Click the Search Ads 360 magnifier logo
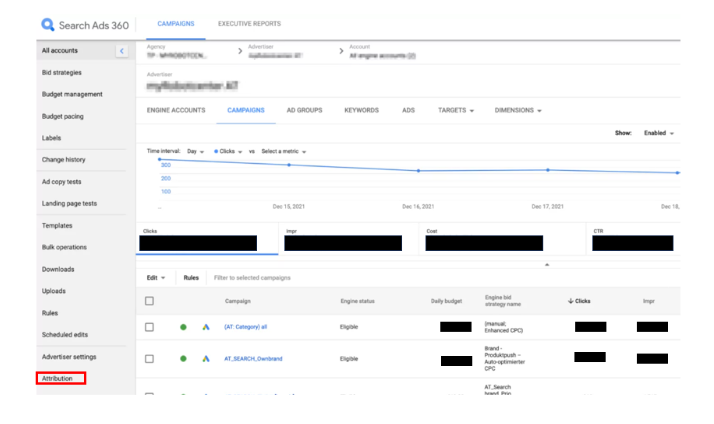The width and height of the screenshot is (714, 424). pyautogui.click(x=49, y=24)
